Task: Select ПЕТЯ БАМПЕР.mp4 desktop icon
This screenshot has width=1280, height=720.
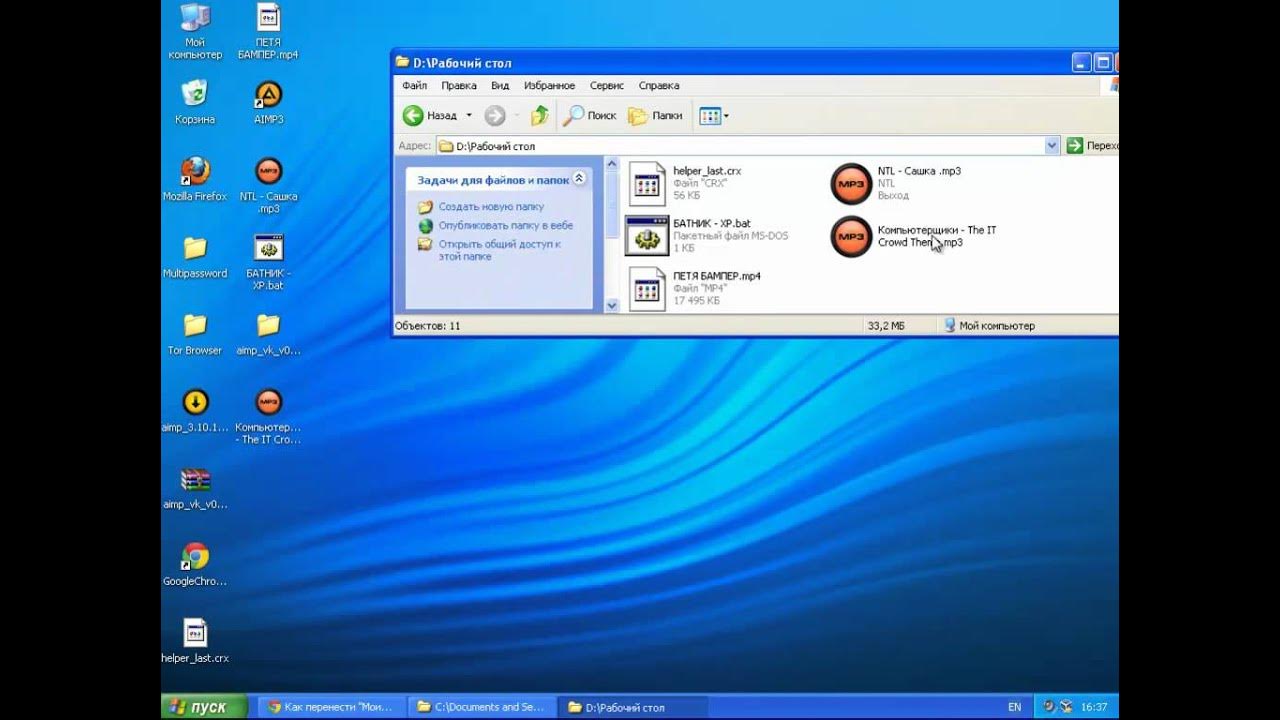Action: pyautogui.click(x=268, y=31)
